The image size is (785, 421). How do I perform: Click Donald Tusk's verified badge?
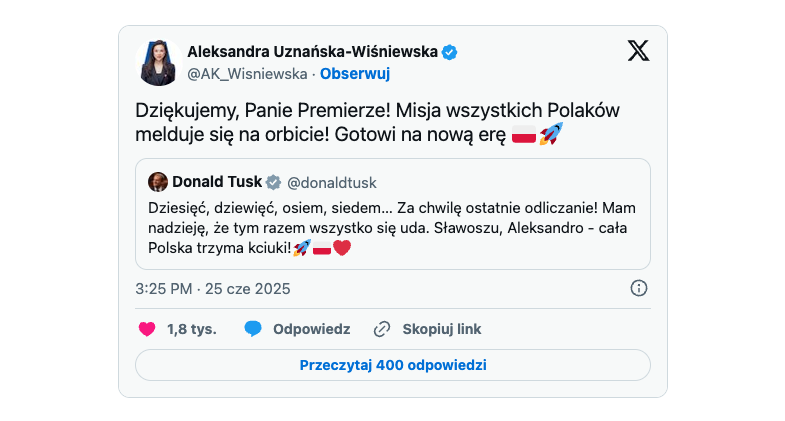pyautogui.click(x=273, y=182)
